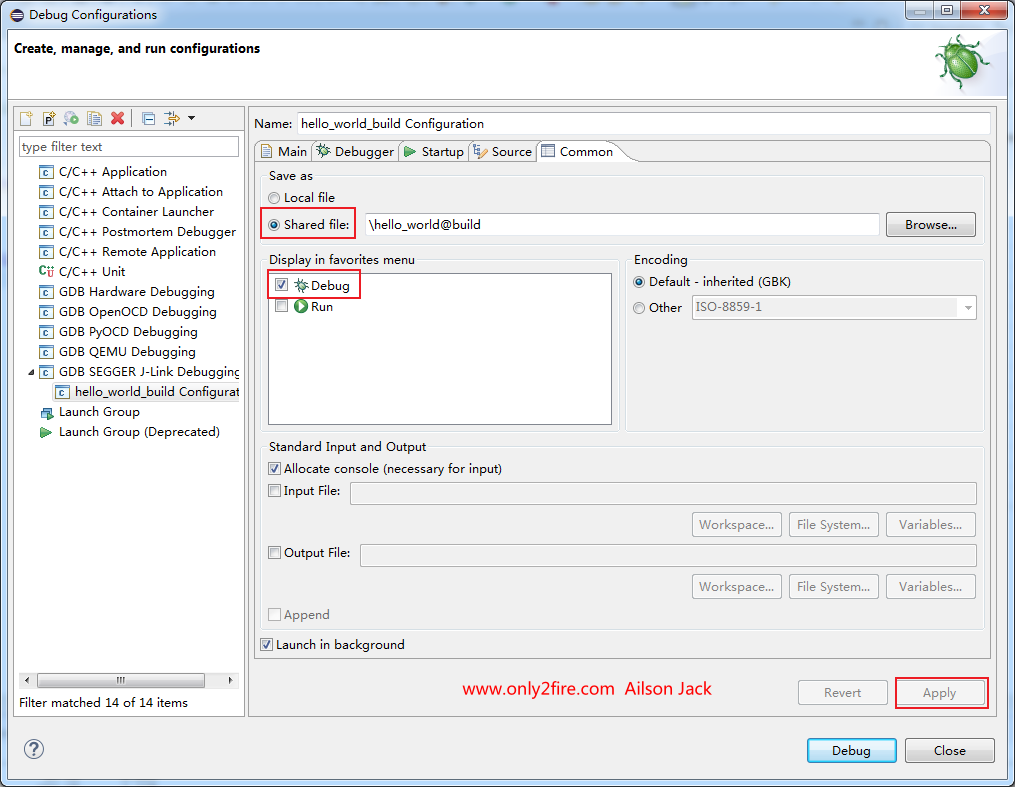Image resolution: width=1015 pixels, height=787 pixels.
Task: Click the Debug bug icon in favorites list
Action: click(x=301, y=285)
